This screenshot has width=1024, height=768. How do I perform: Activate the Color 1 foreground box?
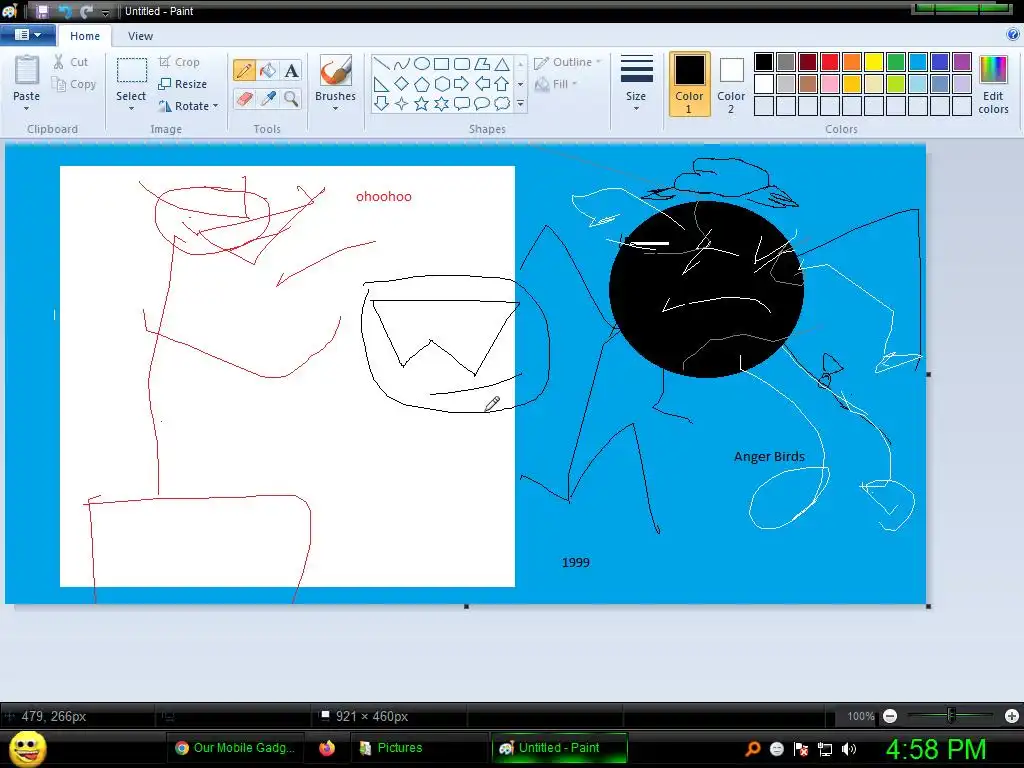(x=689, y=84)
